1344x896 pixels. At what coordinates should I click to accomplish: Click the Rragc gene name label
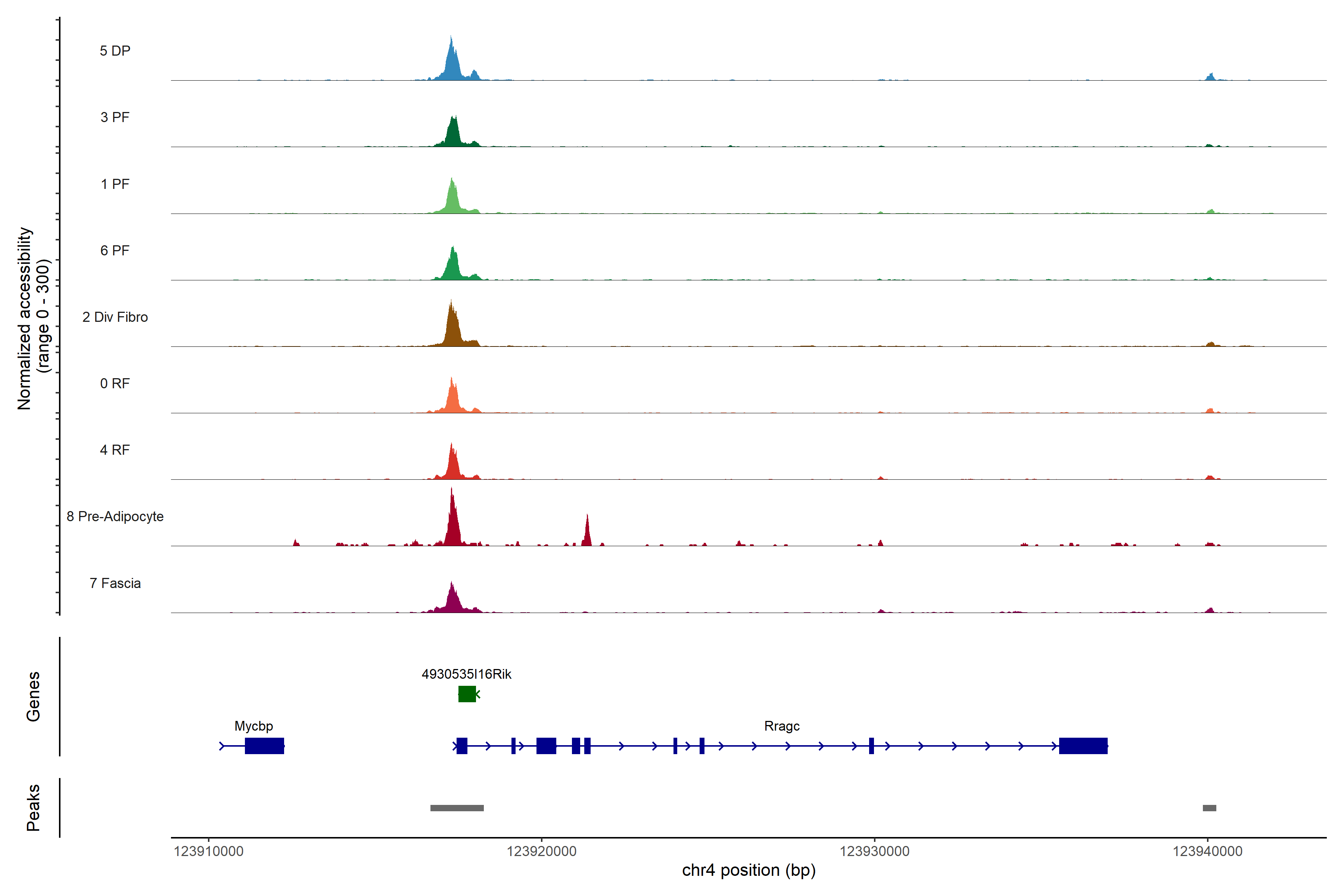tap(782, 726)
